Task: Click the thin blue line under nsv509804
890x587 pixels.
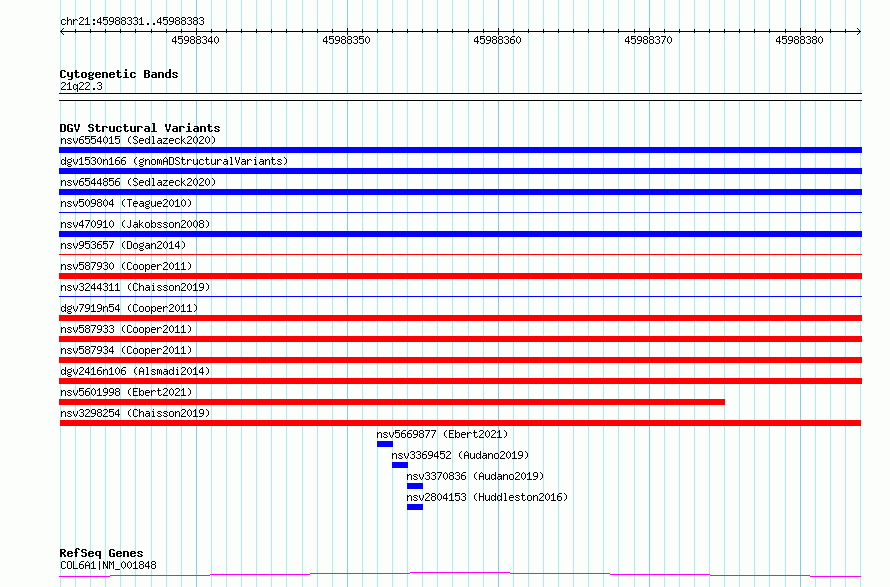Action: [x=460, y=212]
